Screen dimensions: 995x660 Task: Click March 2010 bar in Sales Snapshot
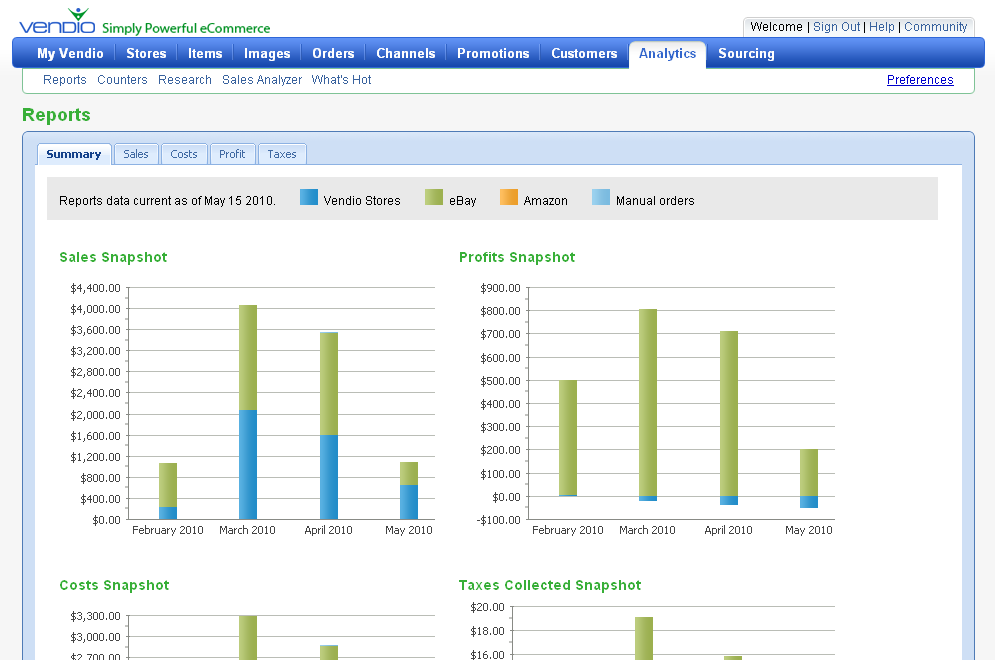tap(248, 412)
